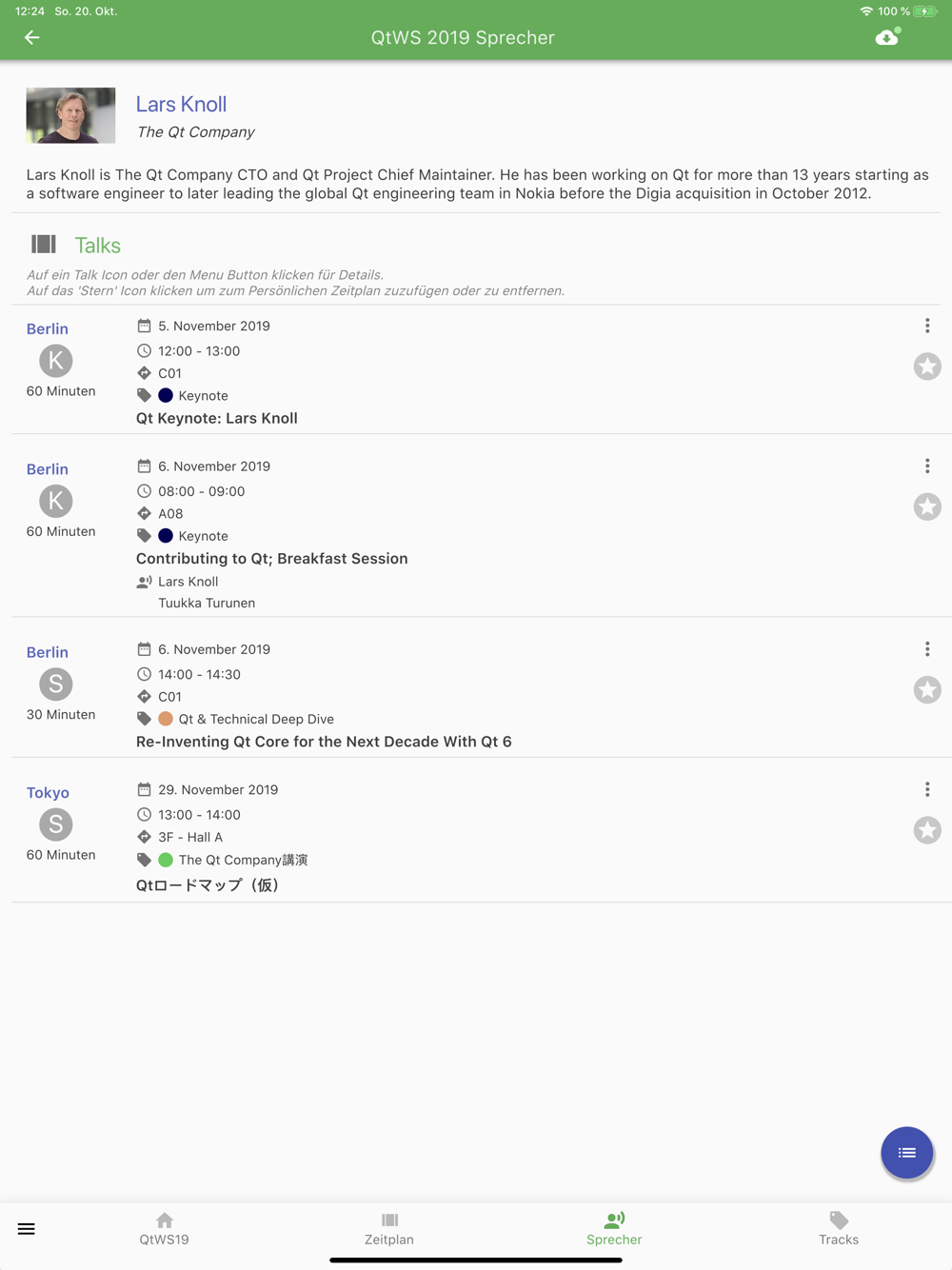Image resolution: width=952 pixels, height=1270 pixels.
Task: Tap the S icon of the Tokyo talk
Action: pos(56,824)
